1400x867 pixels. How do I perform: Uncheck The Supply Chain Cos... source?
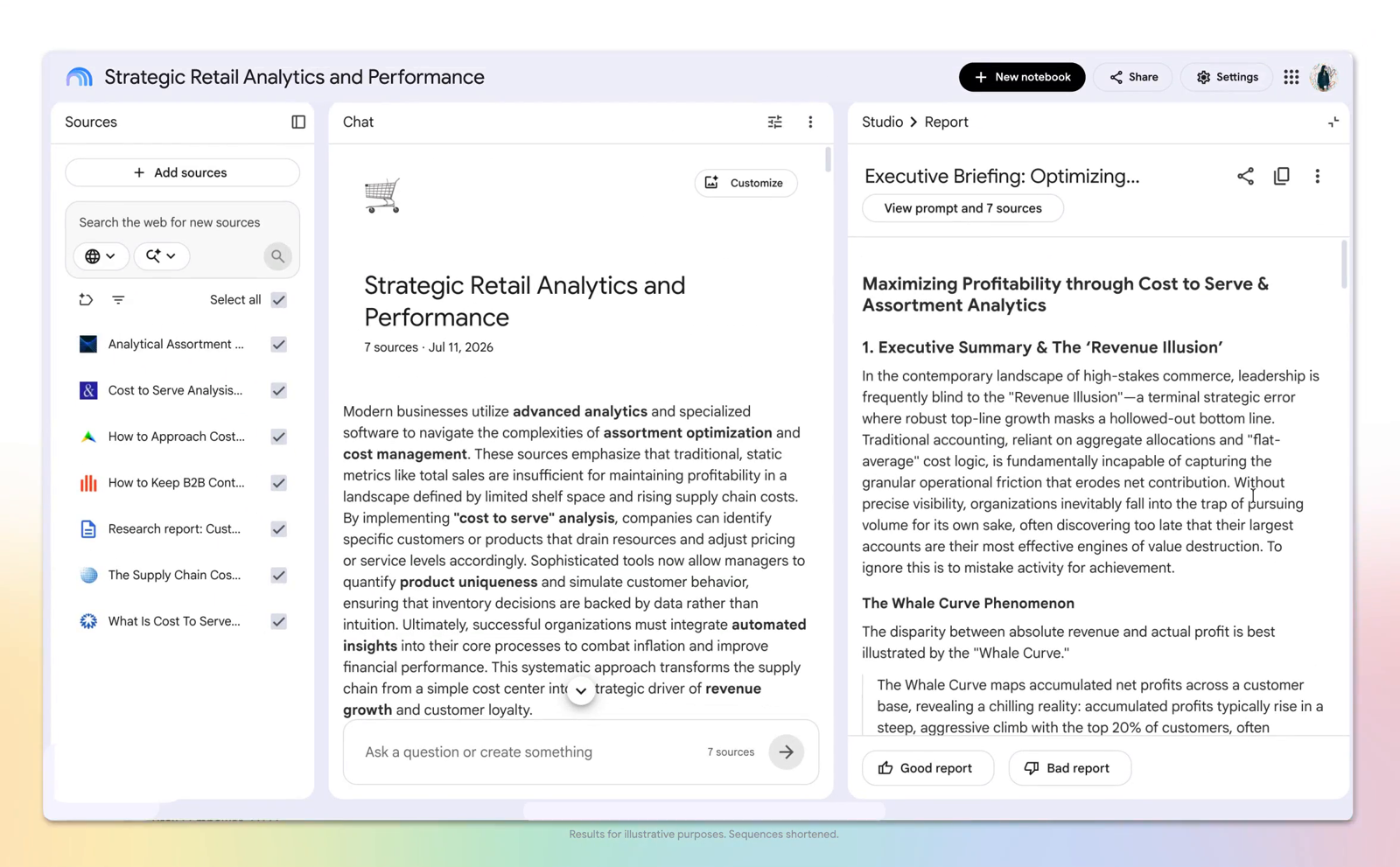tap(278, 575)
